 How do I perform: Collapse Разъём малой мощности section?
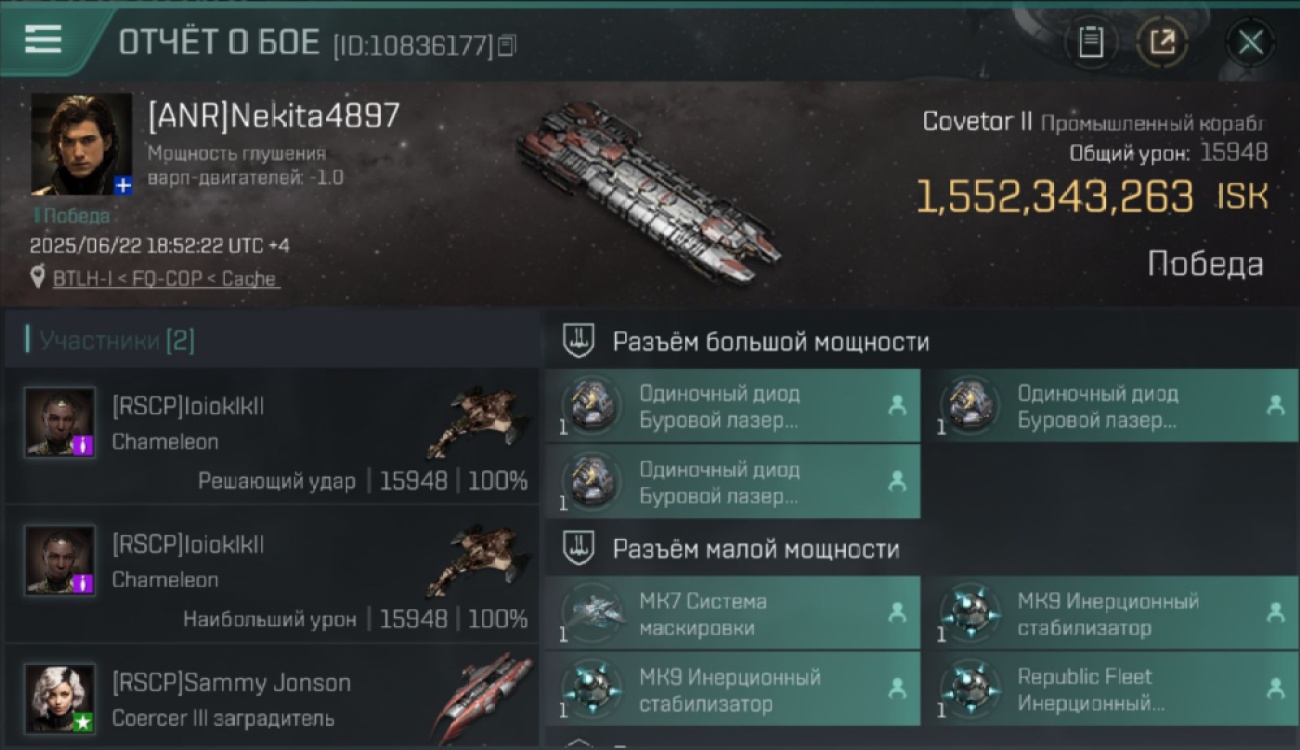579,549
